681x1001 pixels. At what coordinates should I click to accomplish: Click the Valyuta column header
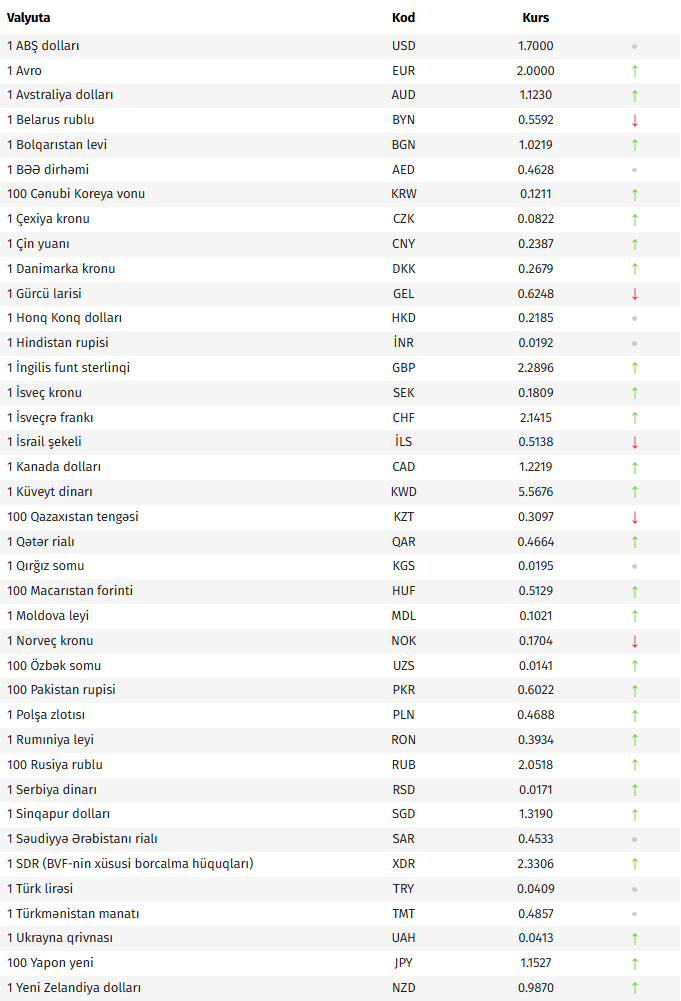tap(29, 18)
